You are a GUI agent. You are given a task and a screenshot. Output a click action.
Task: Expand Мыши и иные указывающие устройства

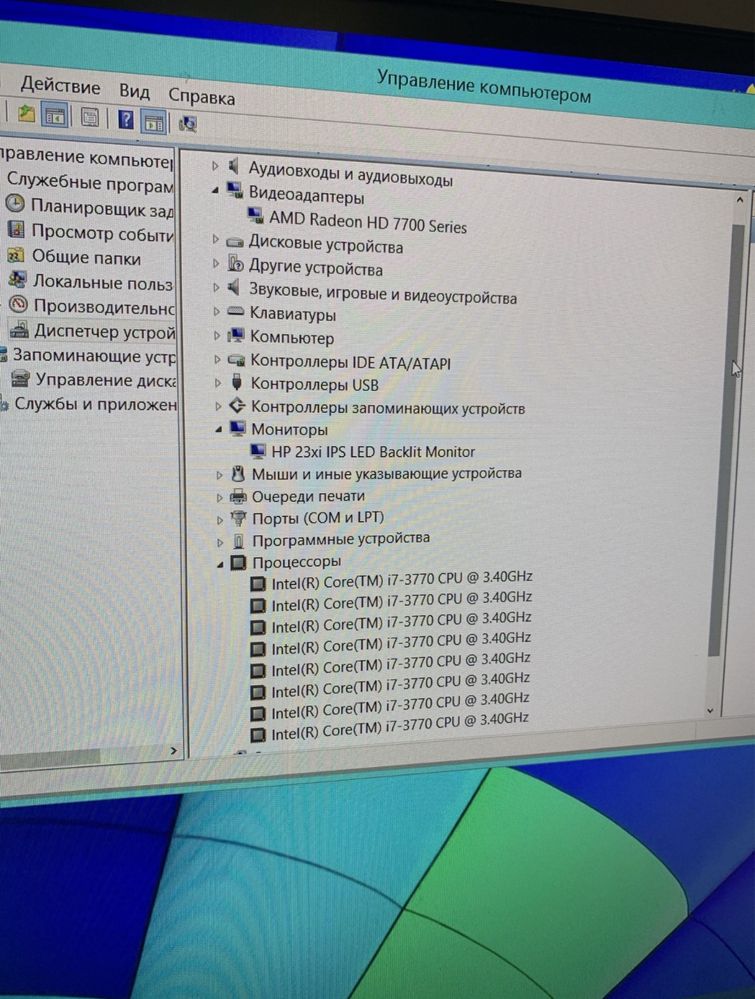pyautogui.click(x=219, y=475)
